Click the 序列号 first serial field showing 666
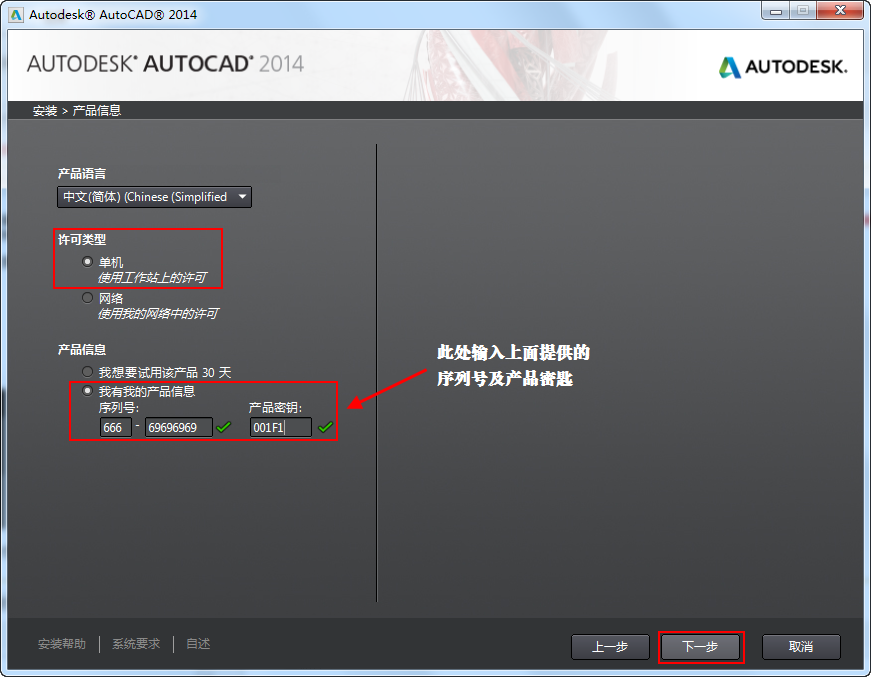The height and width of the screenshot is (677, 871). (114, 427)
